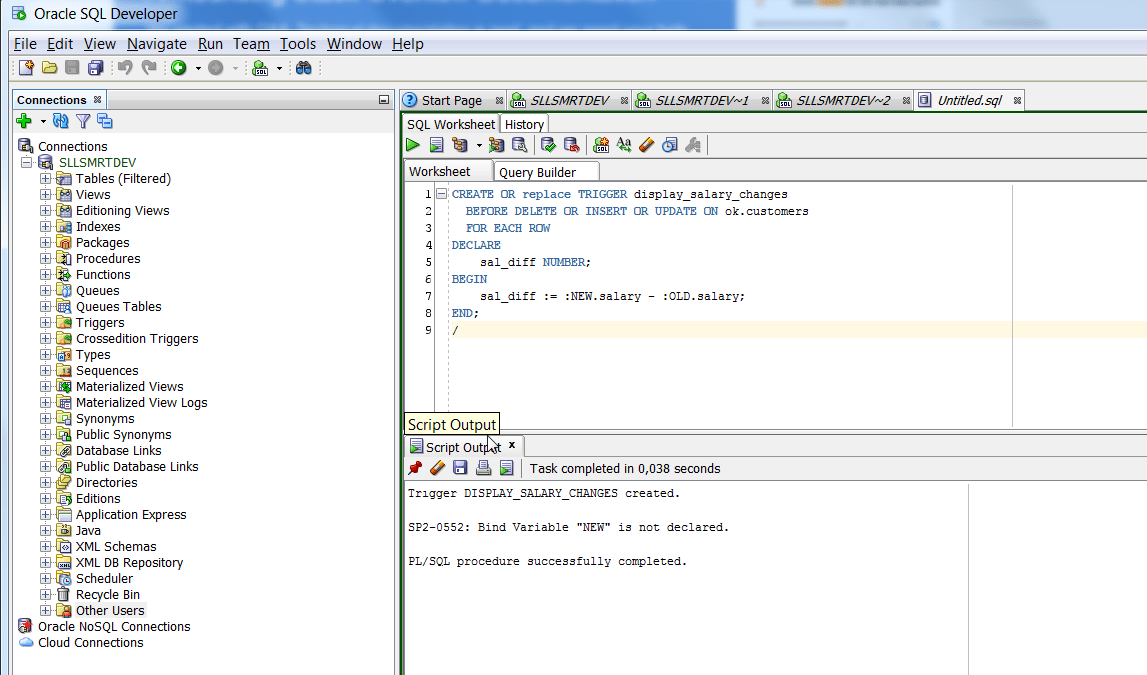The image size is (1147, 675).
Task: Click editor line 7 with sal_diff assignment
Action: coord(612,296)
